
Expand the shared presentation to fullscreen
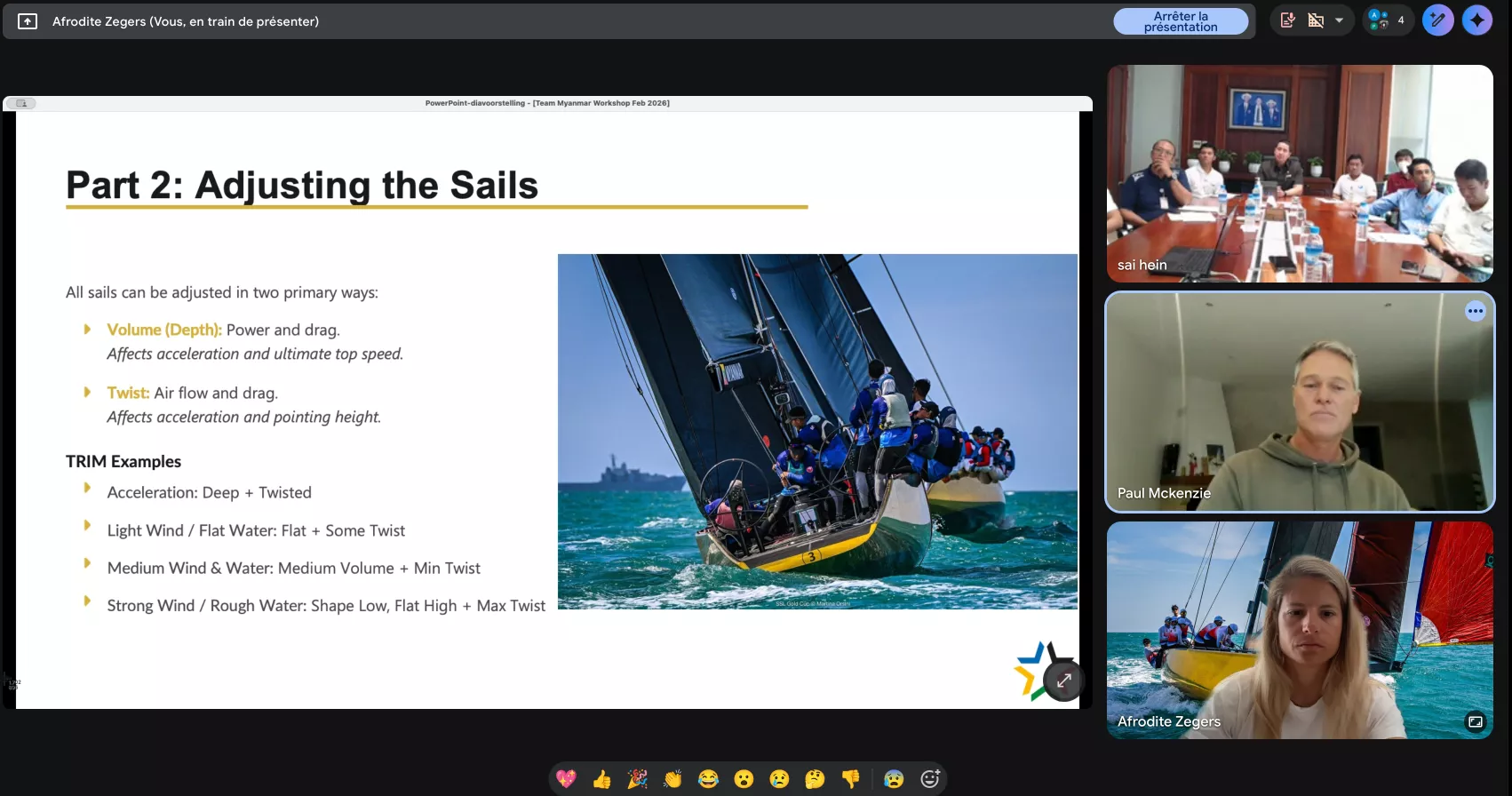pyautogui.click(x=1062, y=681)
